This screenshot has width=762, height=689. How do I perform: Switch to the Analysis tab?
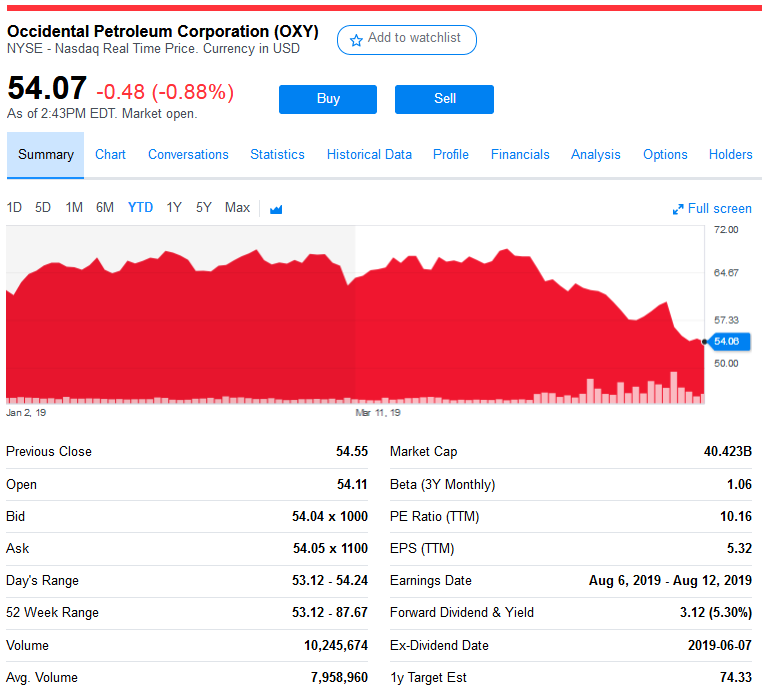coord(596,155)
